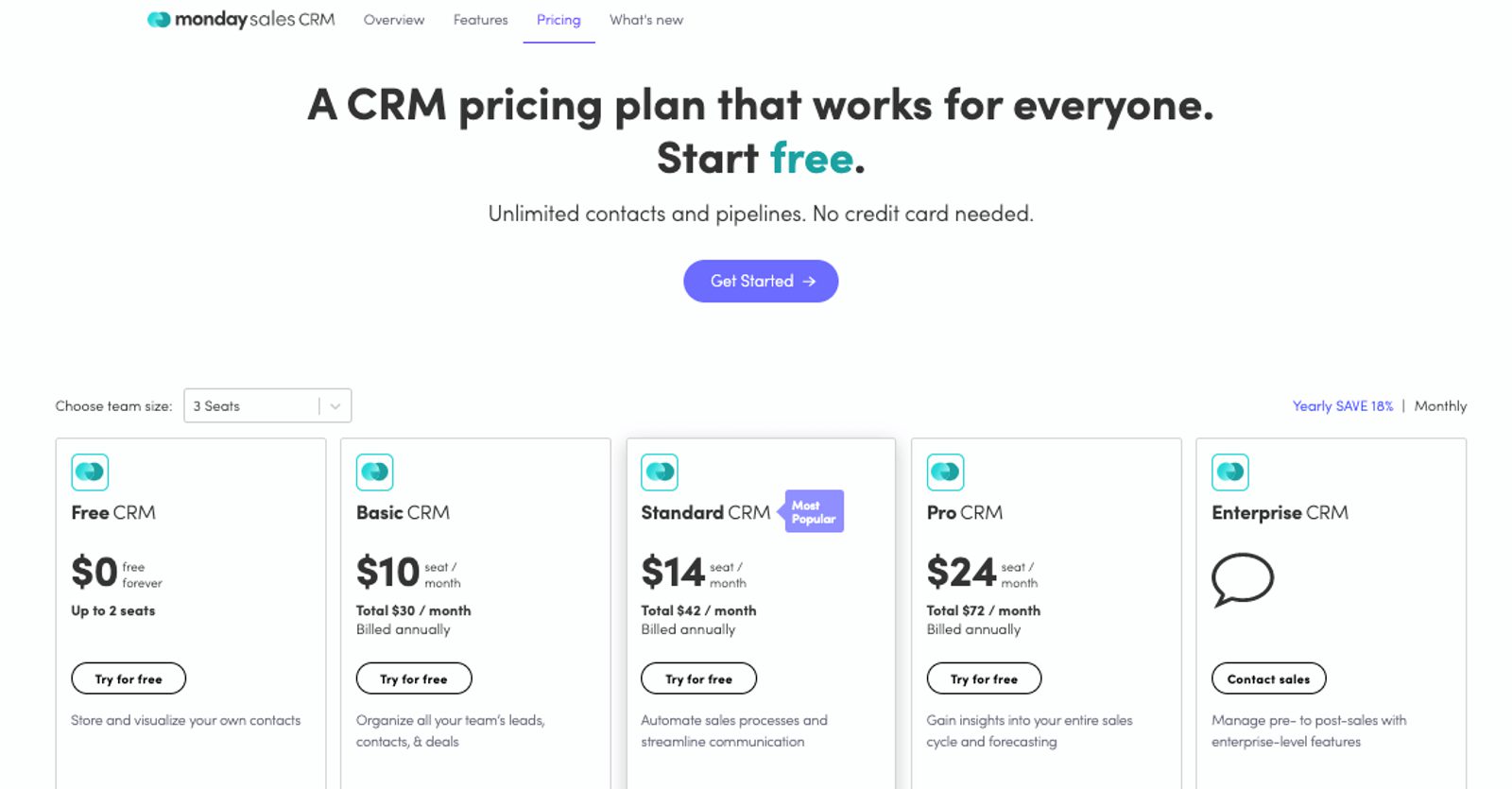Open the Features tab
Image resolution: width=1512 pixels, height=789 pixels.
click(480, 20)
